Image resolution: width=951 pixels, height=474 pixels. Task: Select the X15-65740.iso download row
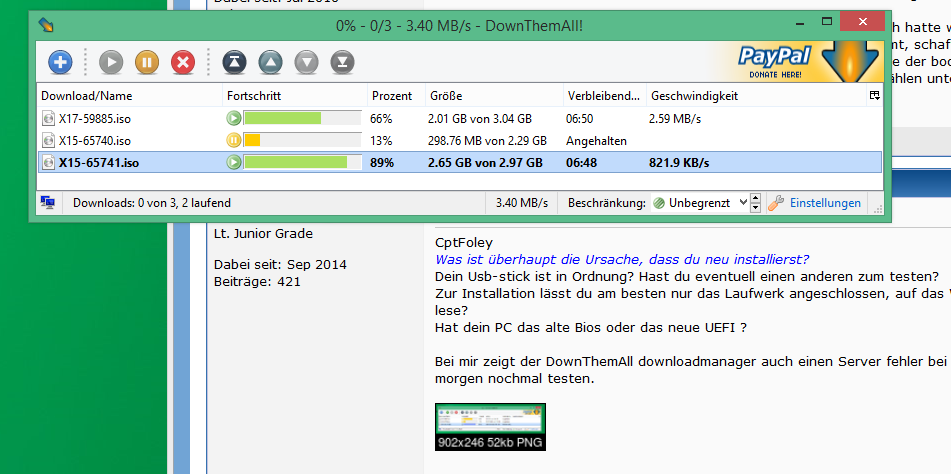[x=460, y=141]
